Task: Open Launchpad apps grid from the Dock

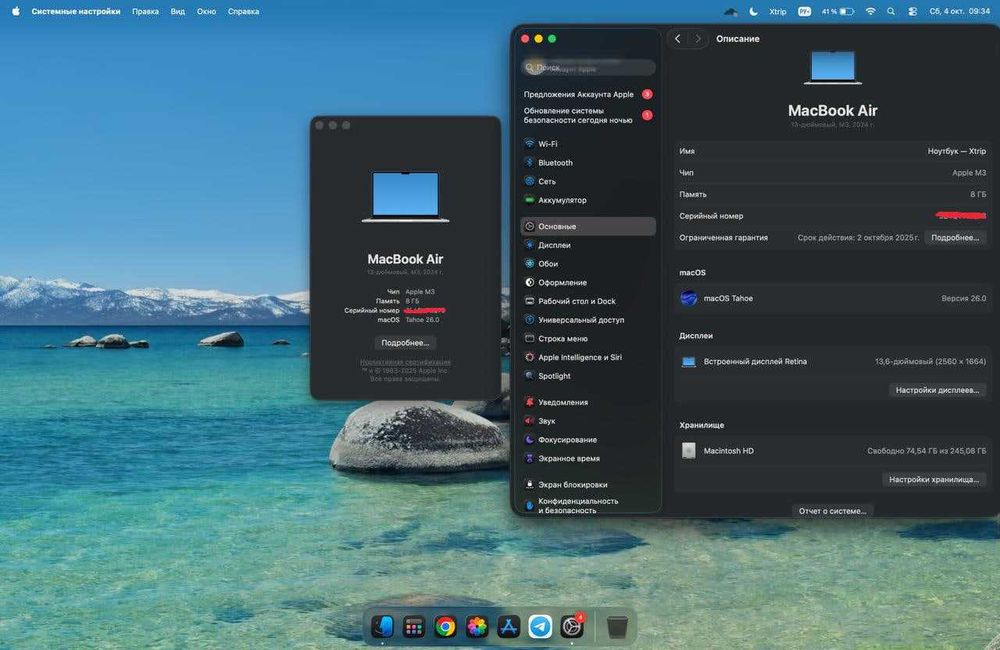Action: [x=414, y=627]
